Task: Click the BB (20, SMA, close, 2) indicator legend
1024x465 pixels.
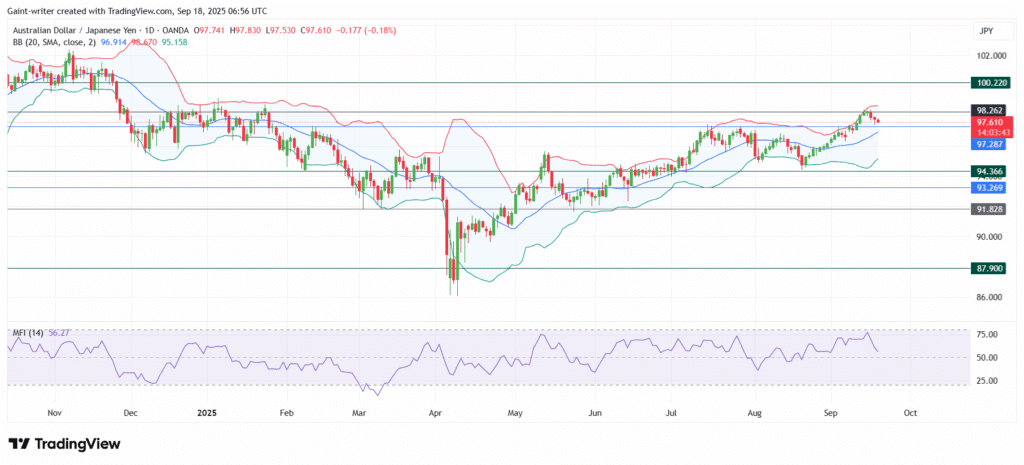Action: (x=54, y=40)
